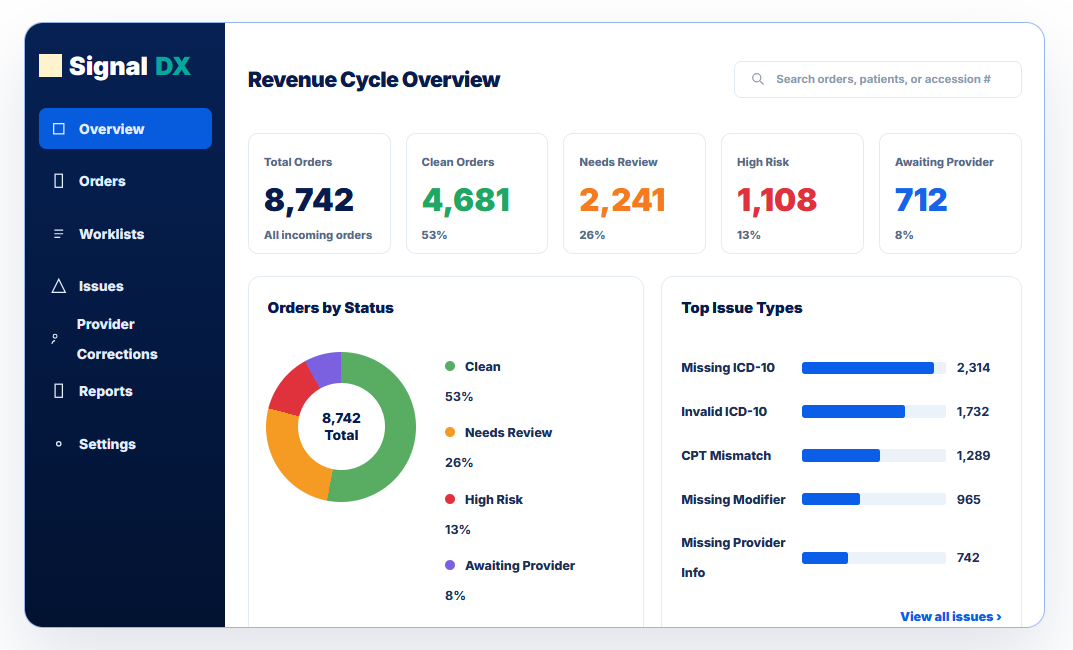Click the search magnifier icon
The image size is (1073, 650).
pos(758,79)
